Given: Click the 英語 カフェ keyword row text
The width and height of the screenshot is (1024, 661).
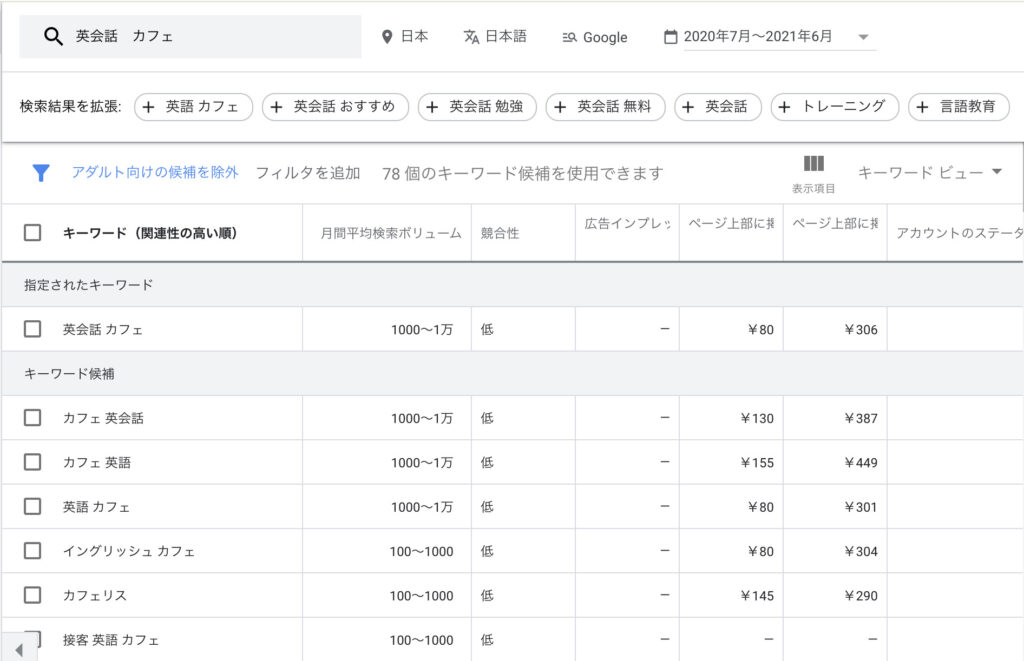Looking at the screenshot, I should [x=96, y=507].
